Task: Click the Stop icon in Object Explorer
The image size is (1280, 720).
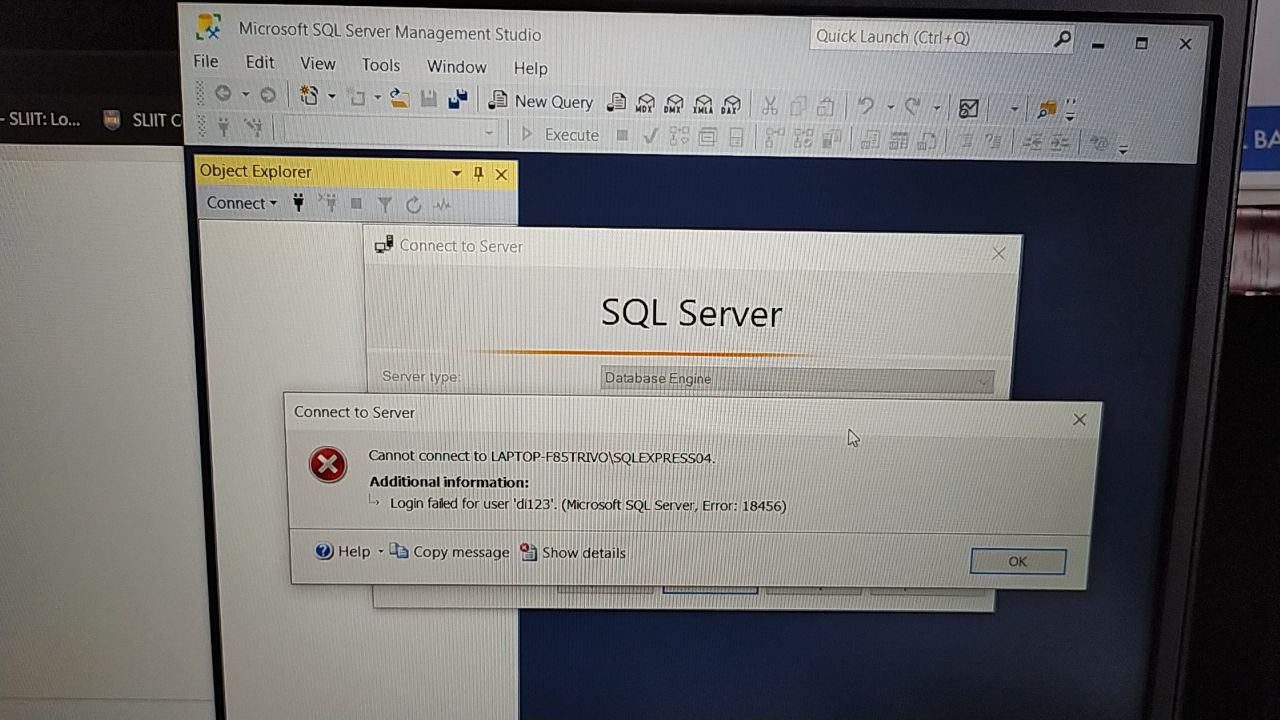Action: (x=356, y=204)
